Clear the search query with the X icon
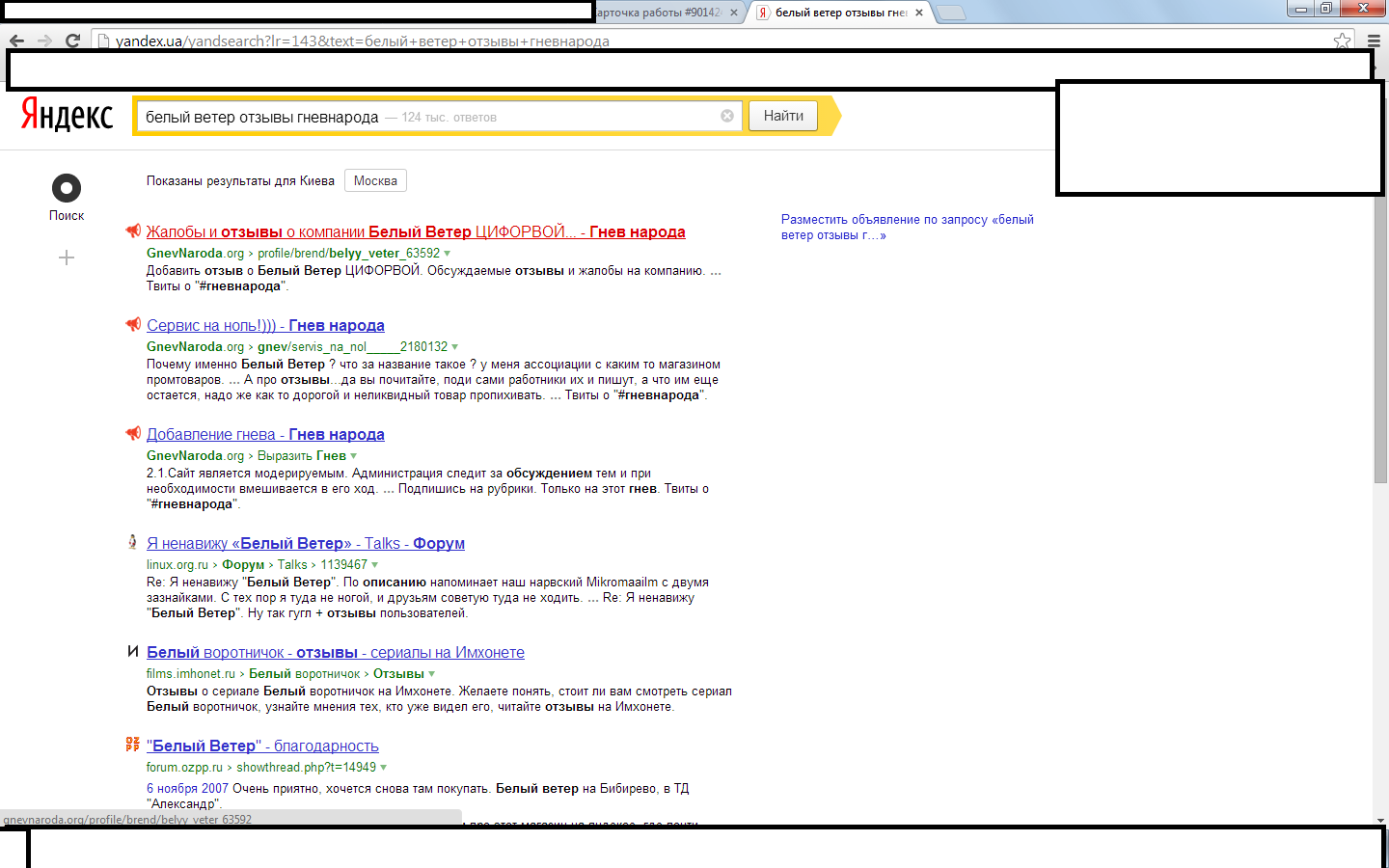 pyautogui.click(x=727, y=116)
